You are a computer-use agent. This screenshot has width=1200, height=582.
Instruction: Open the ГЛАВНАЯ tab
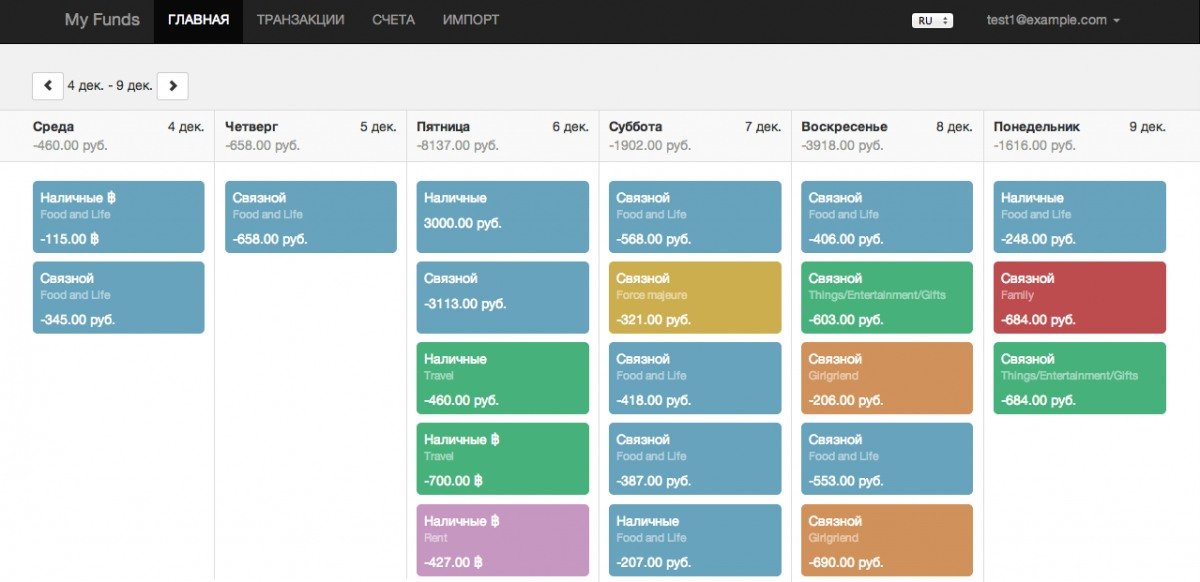(198, 21)
